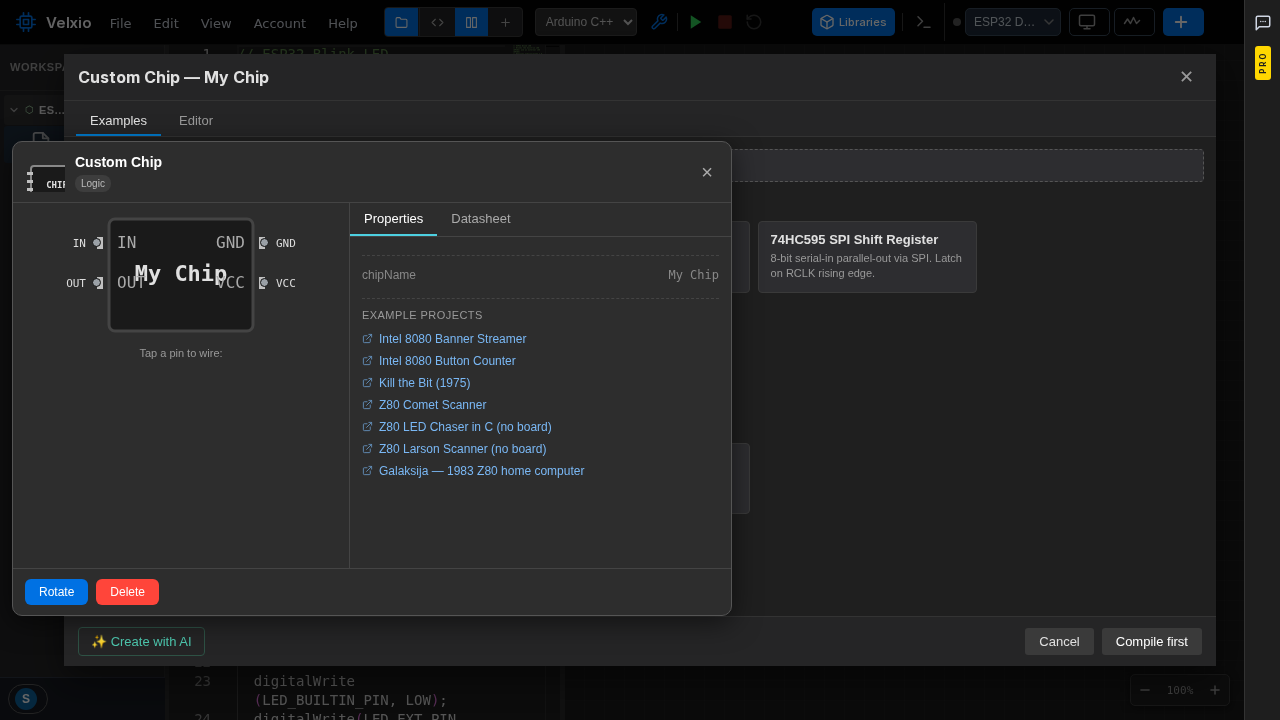Click Create with AI button
Viewport: 1280px width, 720px height.
pyautogui.click(x=141, y=642)
